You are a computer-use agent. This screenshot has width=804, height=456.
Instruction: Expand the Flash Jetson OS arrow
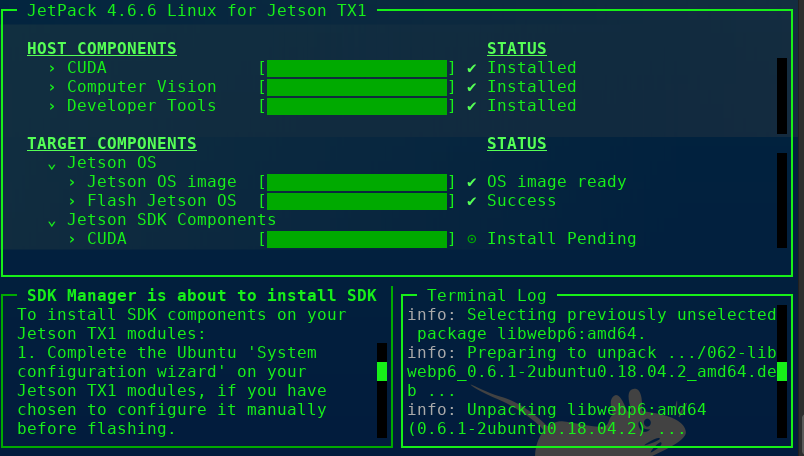tap(72, 201)
